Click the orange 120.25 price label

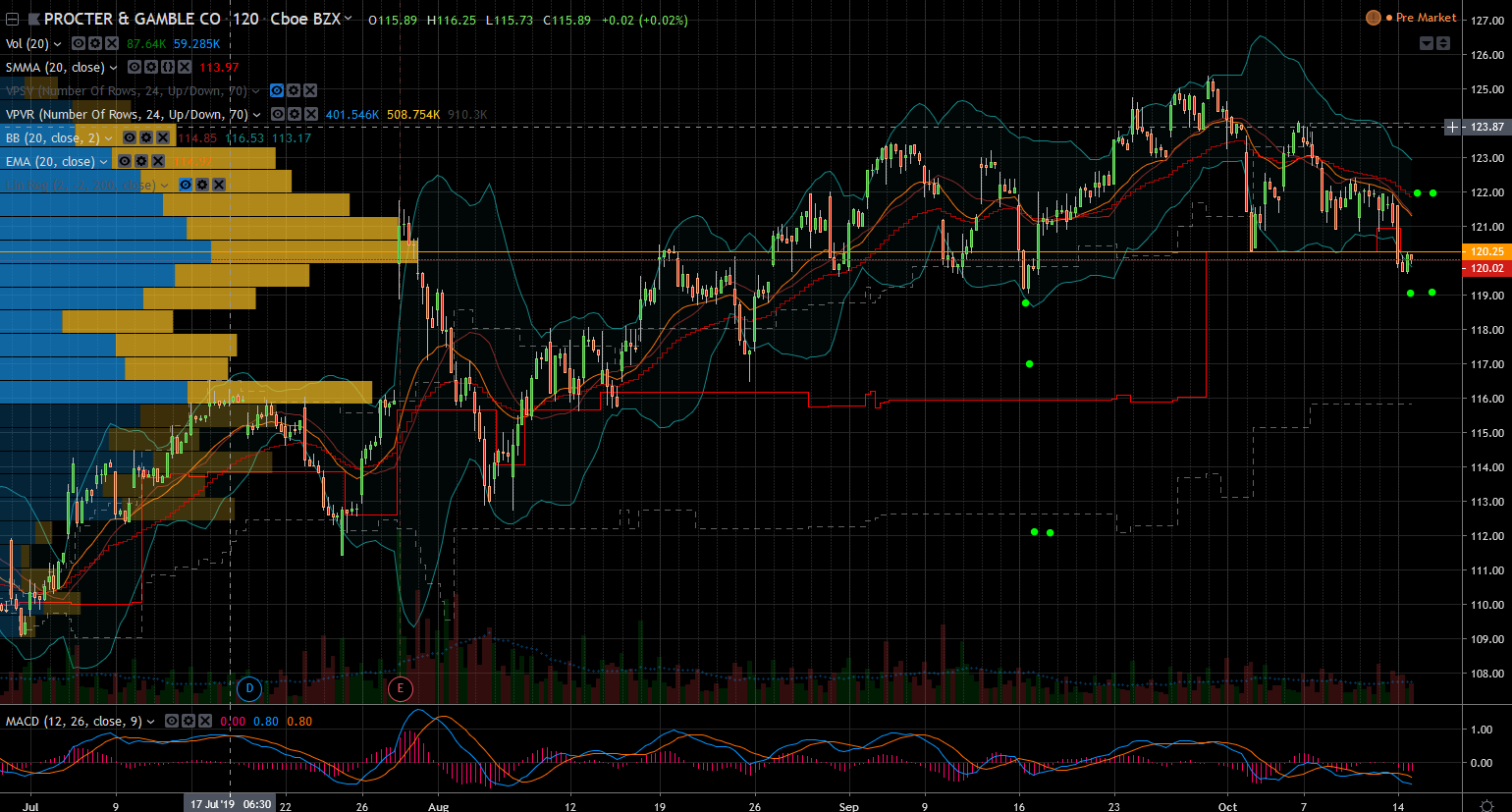pos(1487,251)
